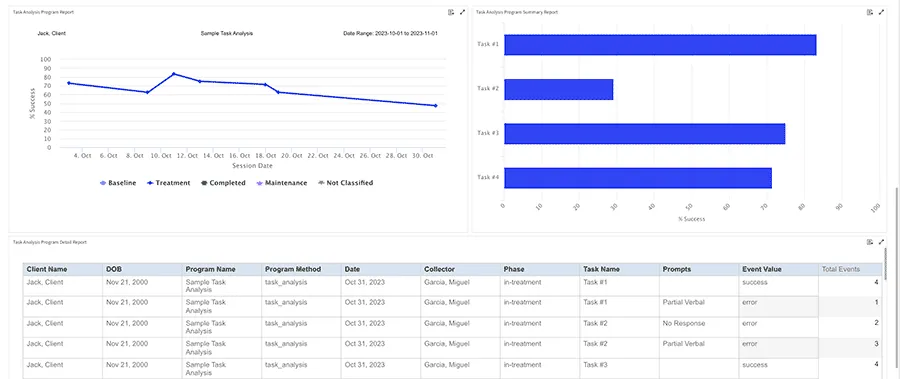Sort table by Prompts column header

[699, 269]
